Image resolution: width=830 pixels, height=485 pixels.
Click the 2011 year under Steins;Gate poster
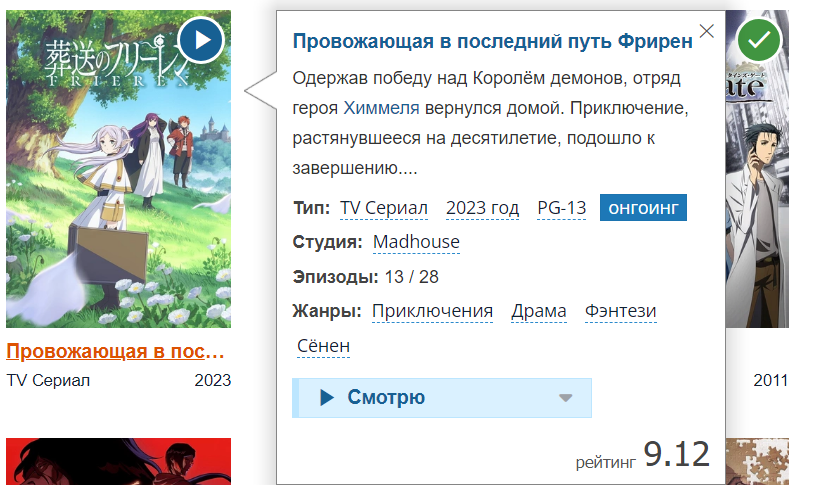click(771, 381)
